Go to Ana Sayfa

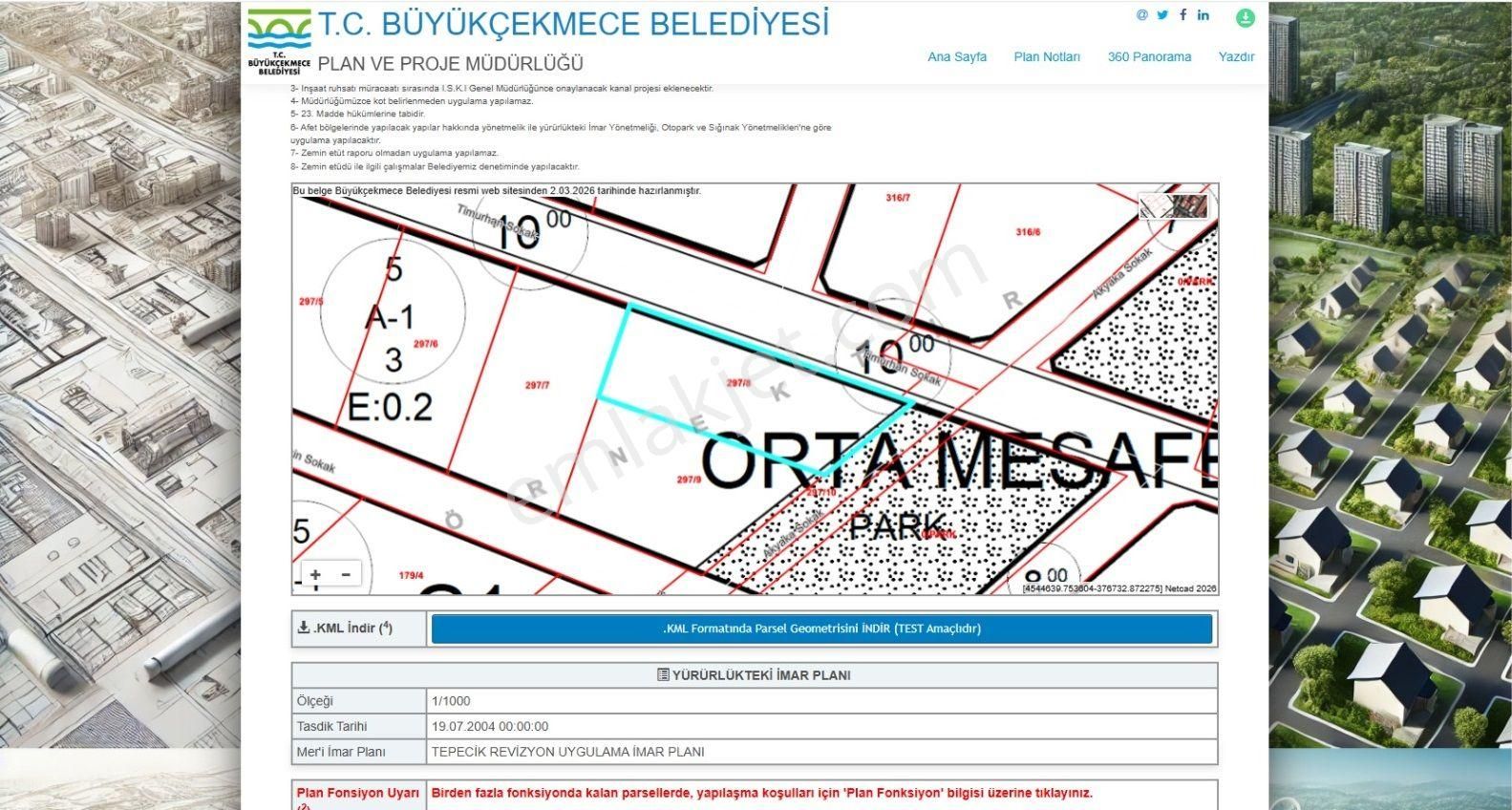957,56
